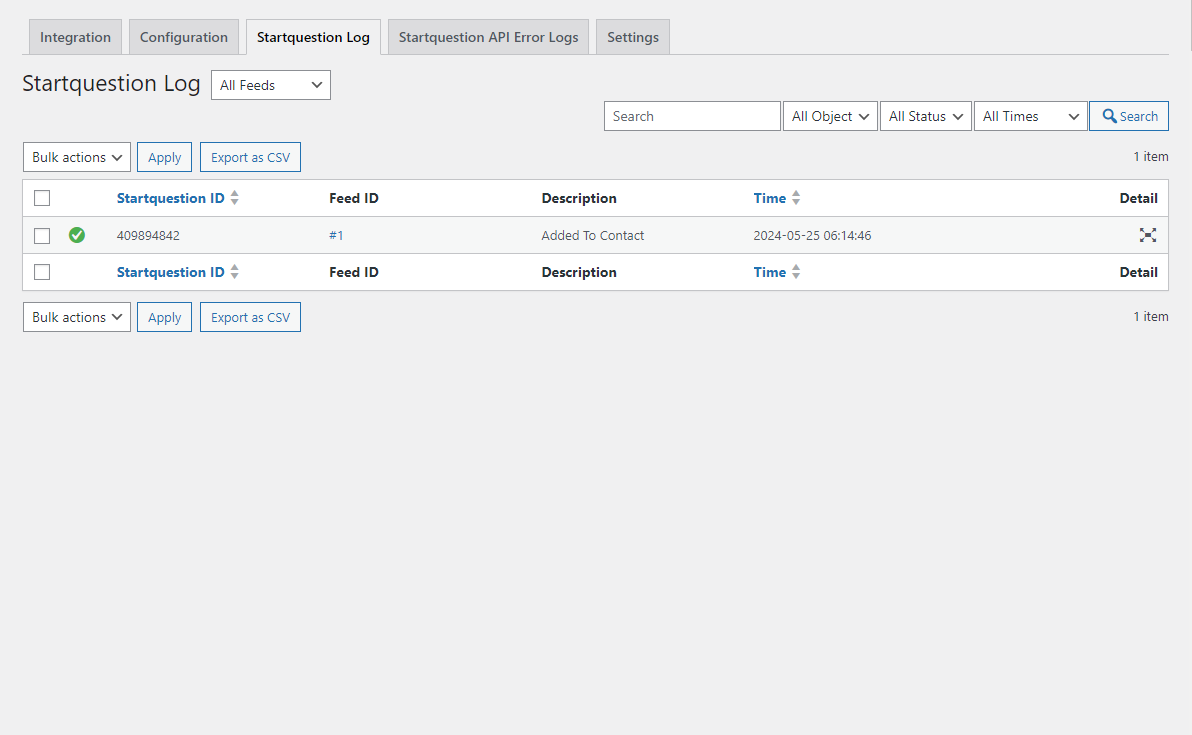The width and height of the screenshot is (1192, 735).
Task: Click the top 1 item count
Action: tap(1150, 157)
